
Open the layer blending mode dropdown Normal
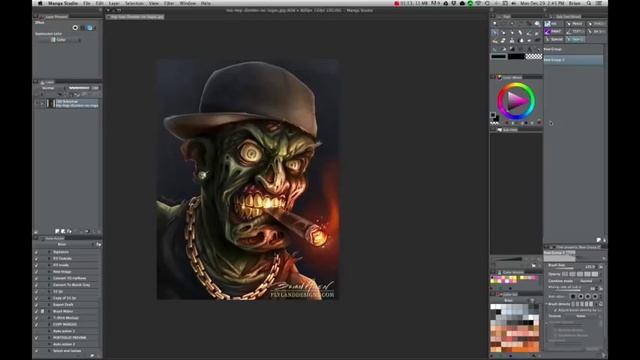tap(52, 88)
